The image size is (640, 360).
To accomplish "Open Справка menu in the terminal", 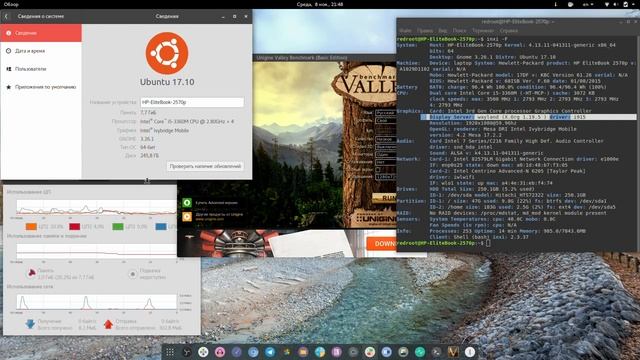I will point(509,31).
